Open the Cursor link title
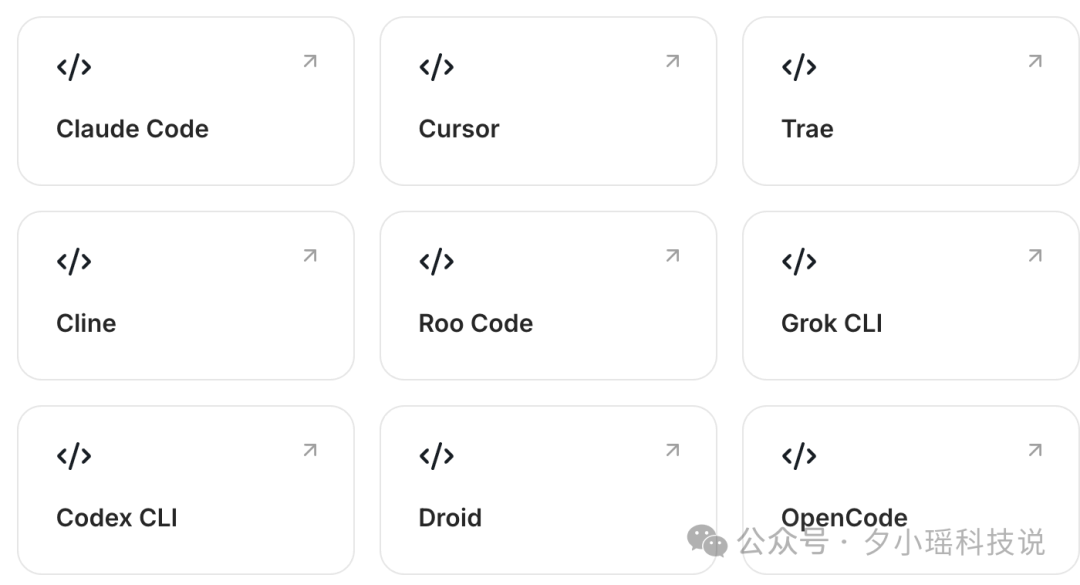Viewport: 1080px width, 585px height. (459, 129)
